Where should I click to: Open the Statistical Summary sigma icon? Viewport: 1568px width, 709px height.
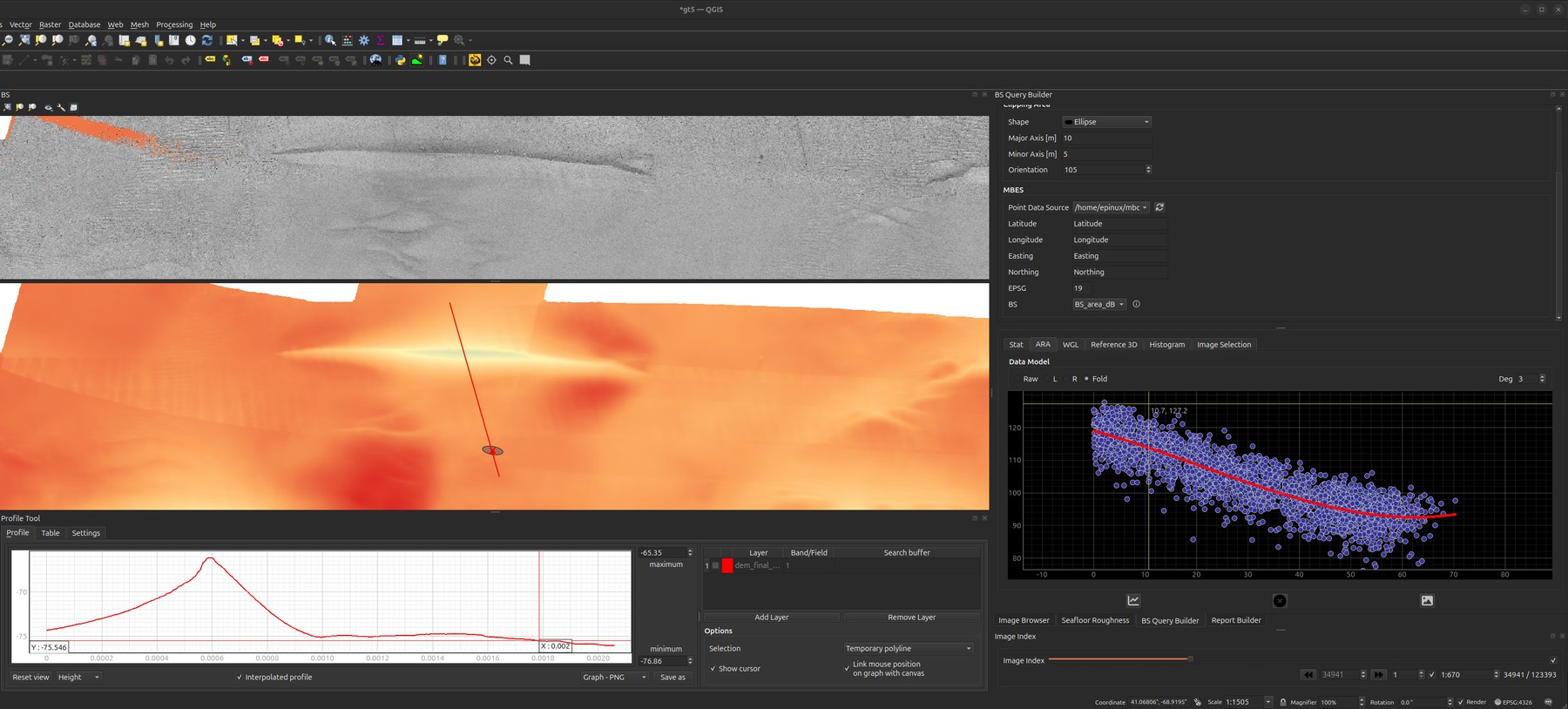[x=381, y=40]
